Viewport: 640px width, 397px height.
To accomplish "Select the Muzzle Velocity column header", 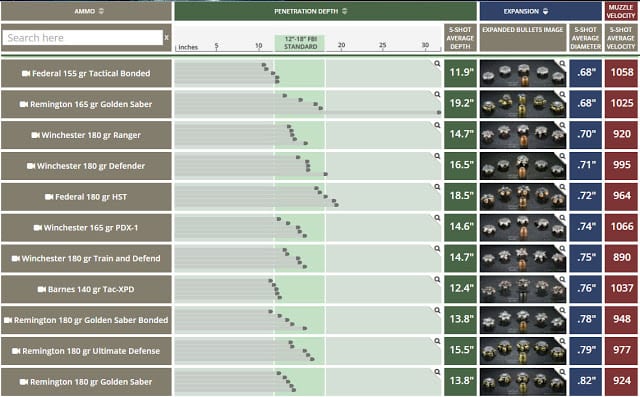I will 621,11.
